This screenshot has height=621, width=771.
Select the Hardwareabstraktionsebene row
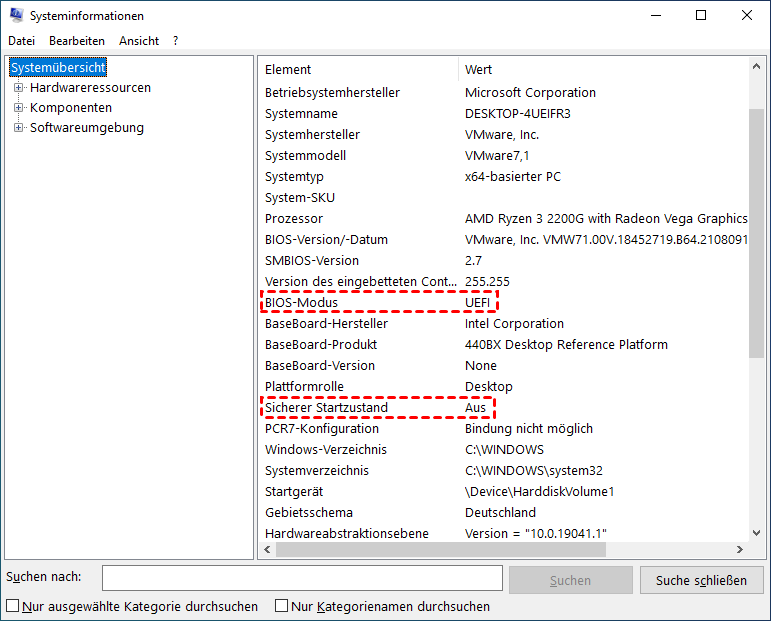(x=504, y=533)
